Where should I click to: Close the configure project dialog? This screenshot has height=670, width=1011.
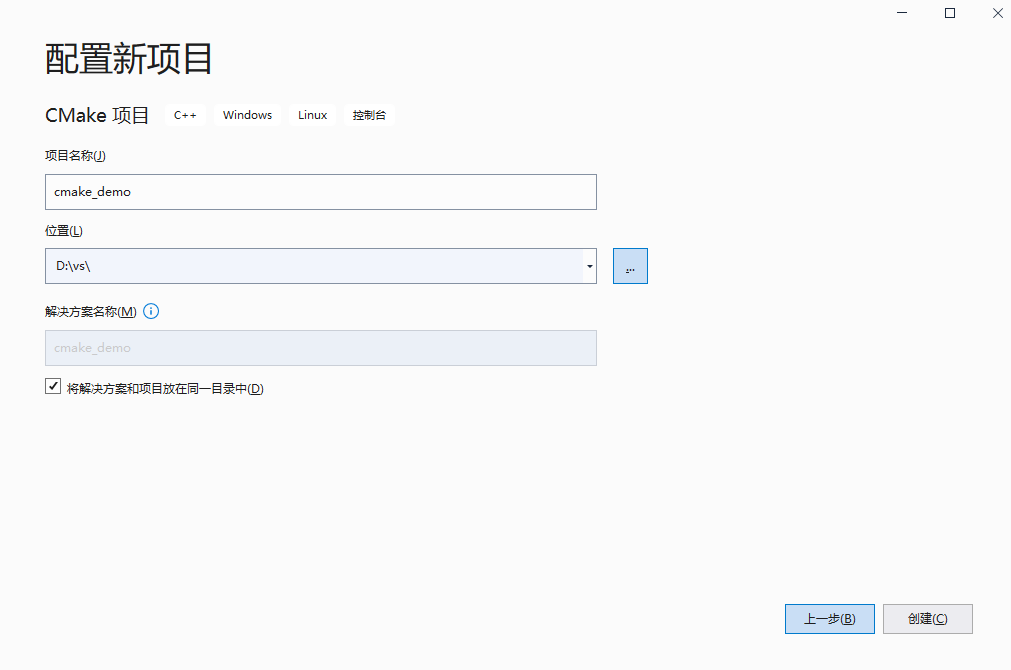coord(997,13)
